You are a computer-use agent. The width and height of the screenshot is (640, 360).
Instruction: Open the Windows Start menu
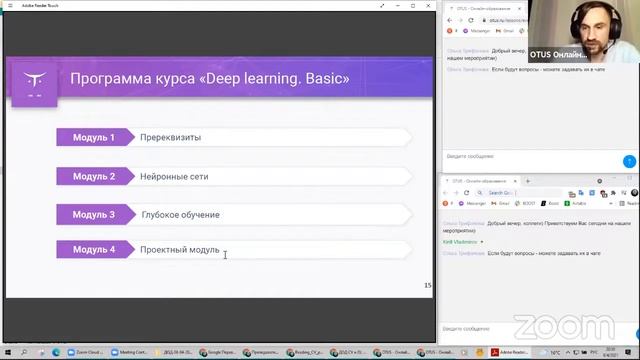7,352
